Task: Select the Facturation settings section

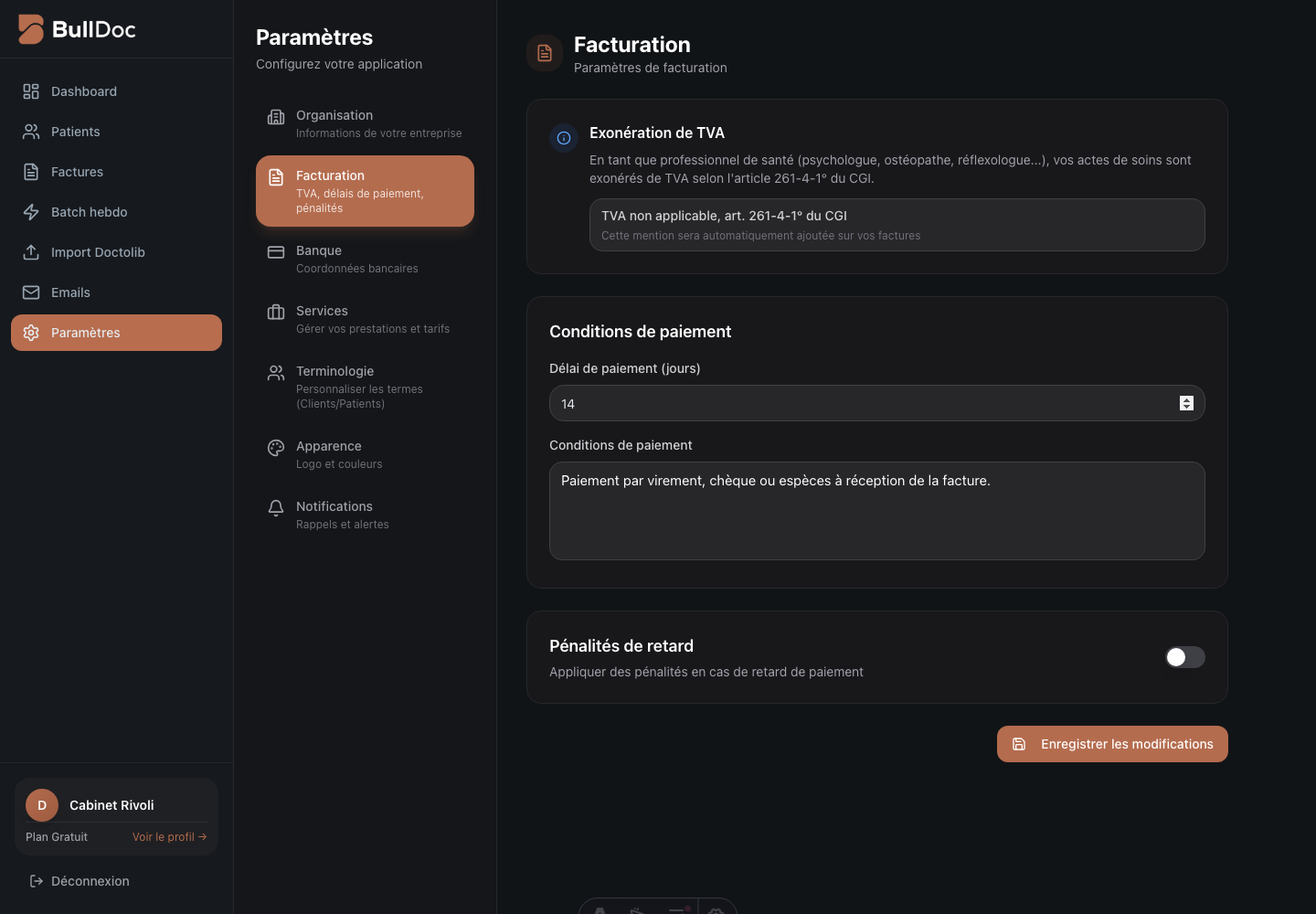Action: click(365, 191)
